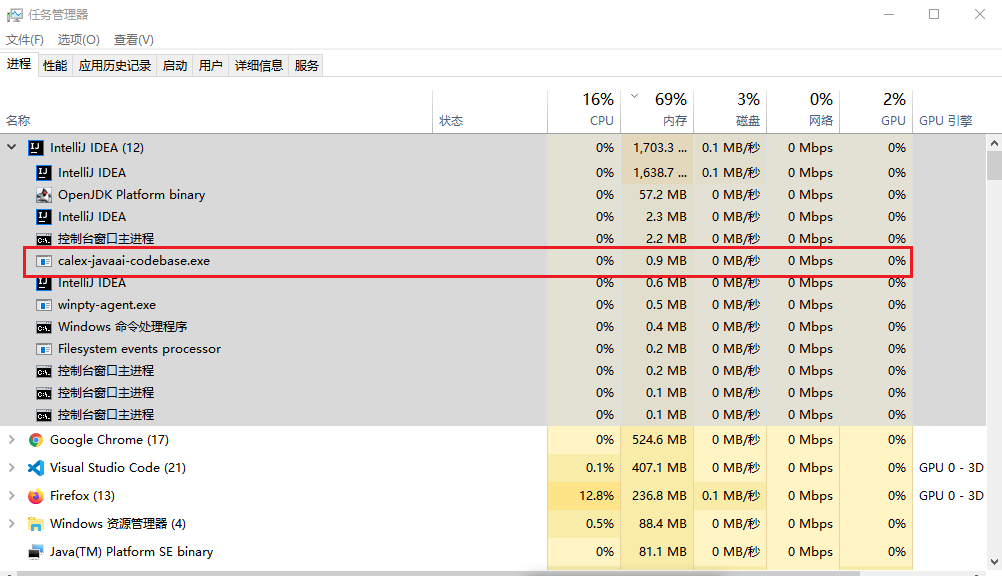
Task: Click the vertical scrollbar down arrow
Action: click(994, 562)
